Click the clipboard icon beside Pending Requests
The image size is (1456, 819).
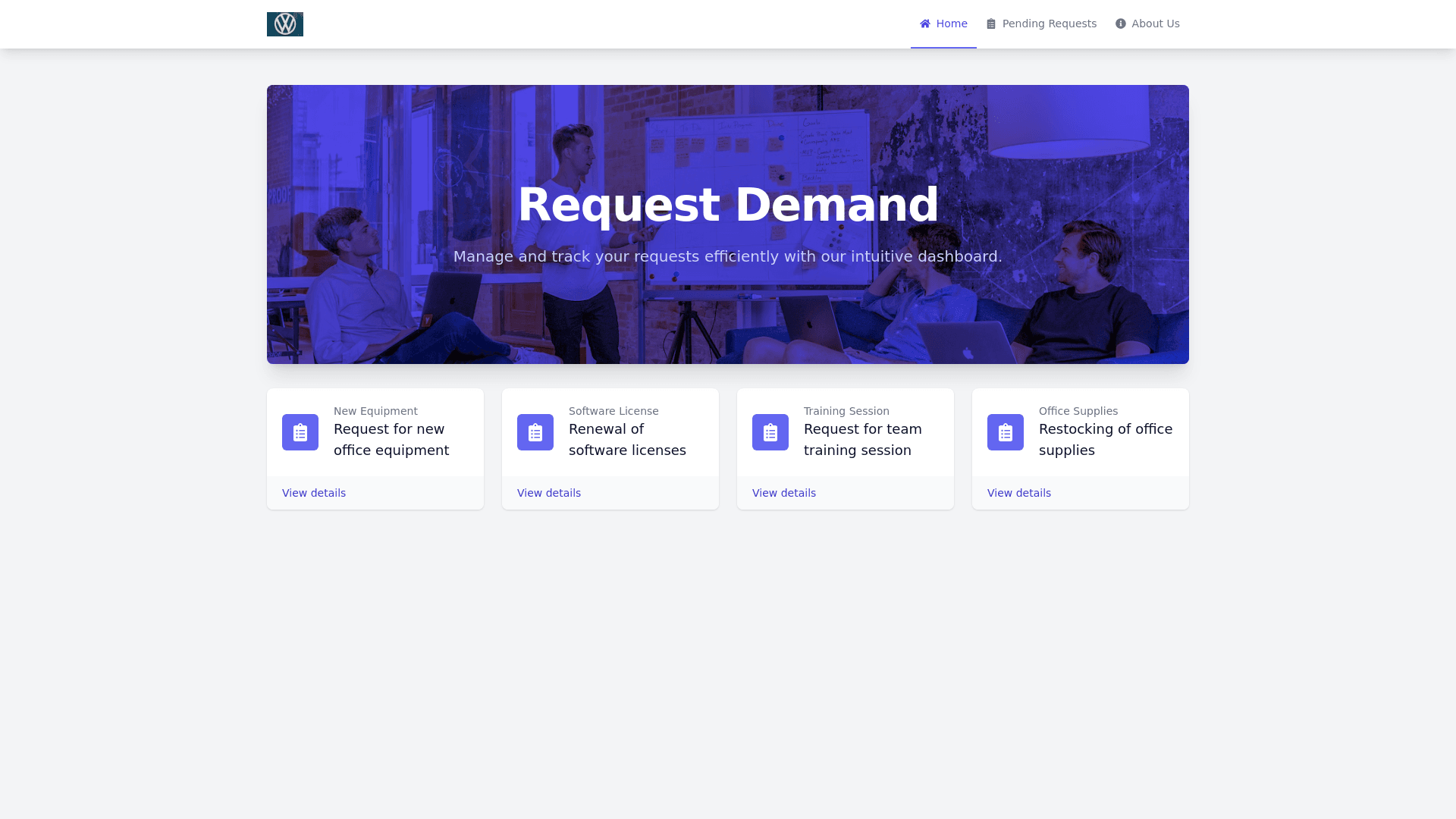coord(990,24)
